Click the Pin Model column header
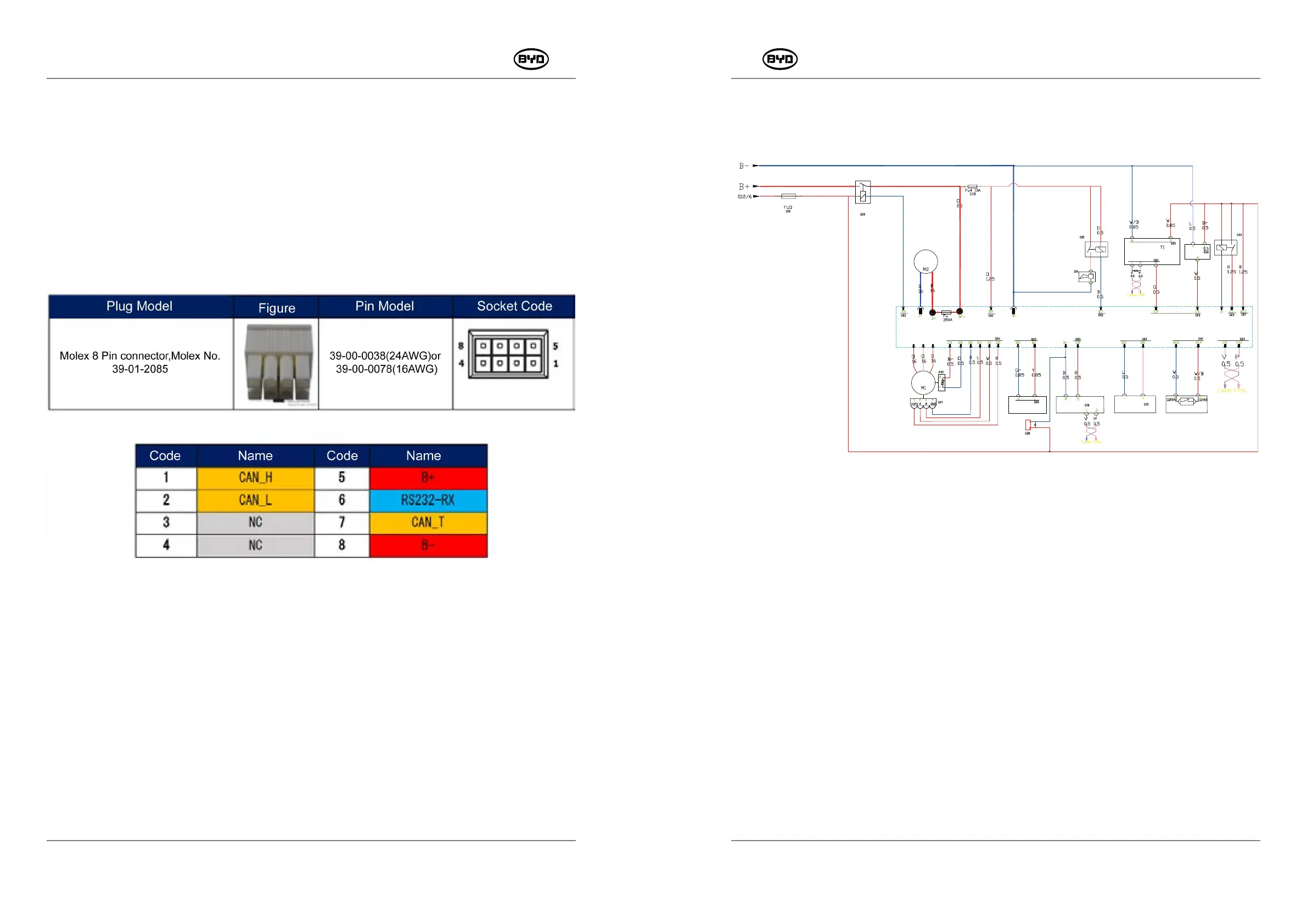 [x=384, y=306]
